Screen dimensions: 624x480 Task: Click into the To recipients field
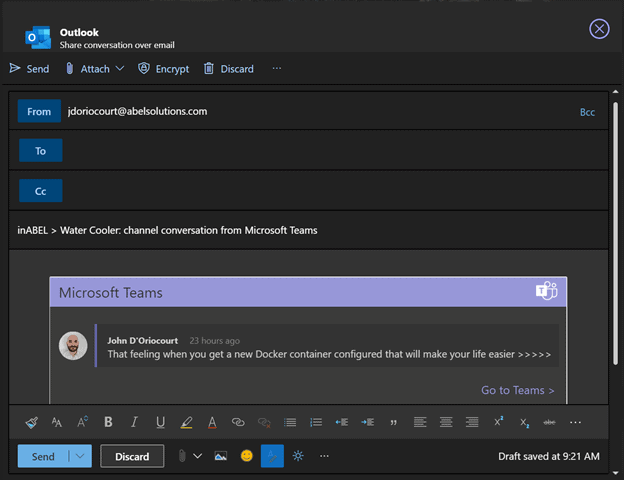(334, 150)
